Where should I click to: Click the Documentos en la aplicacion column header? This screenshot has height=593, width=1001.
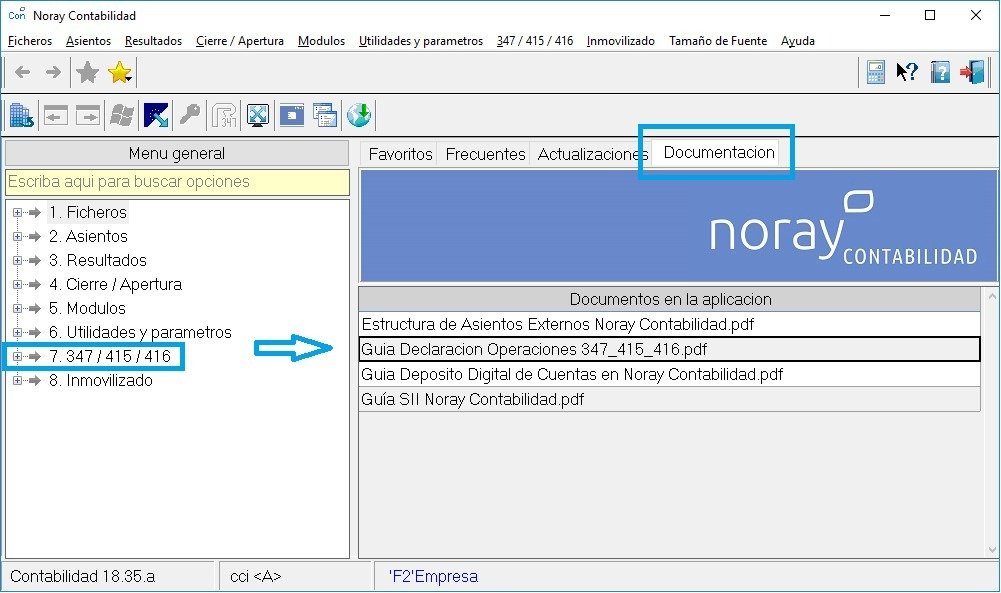pyautogui.click(x=670, y=299)
